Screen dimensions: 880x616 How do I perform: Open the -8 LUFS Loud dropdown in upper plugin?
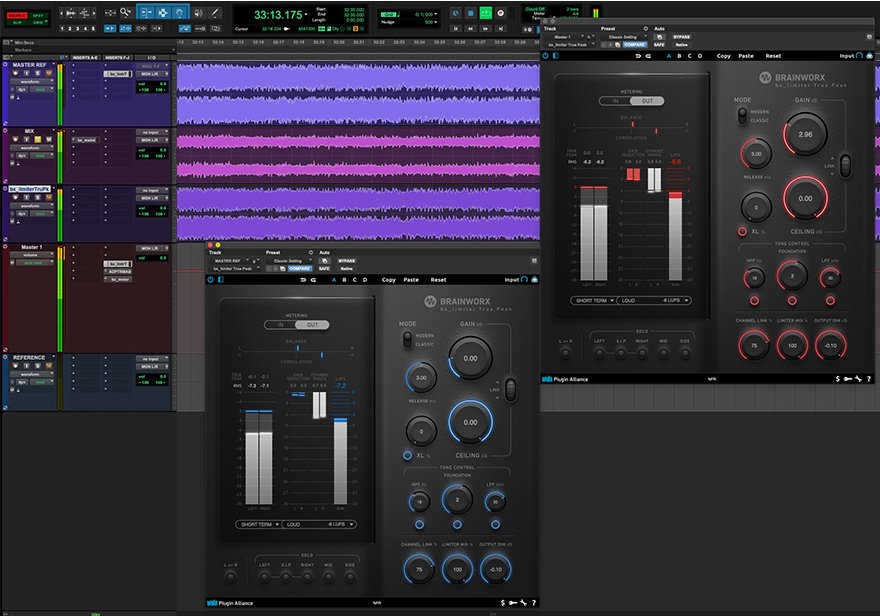pos(652,300)
